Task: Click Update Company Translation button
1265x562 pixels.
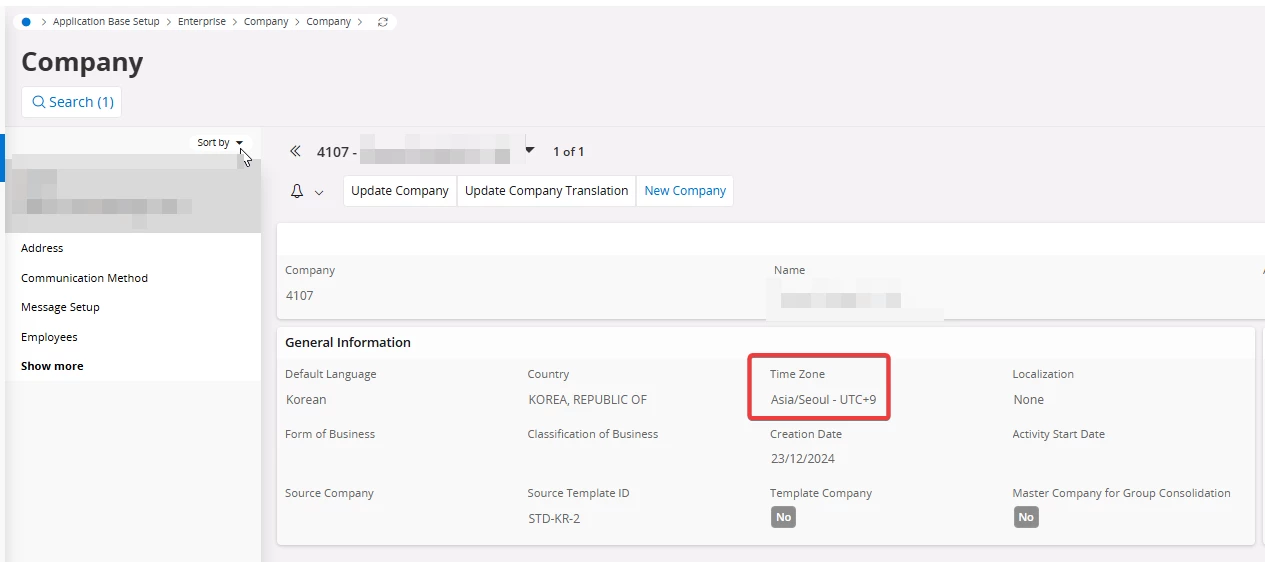Action: pos(546,191)
